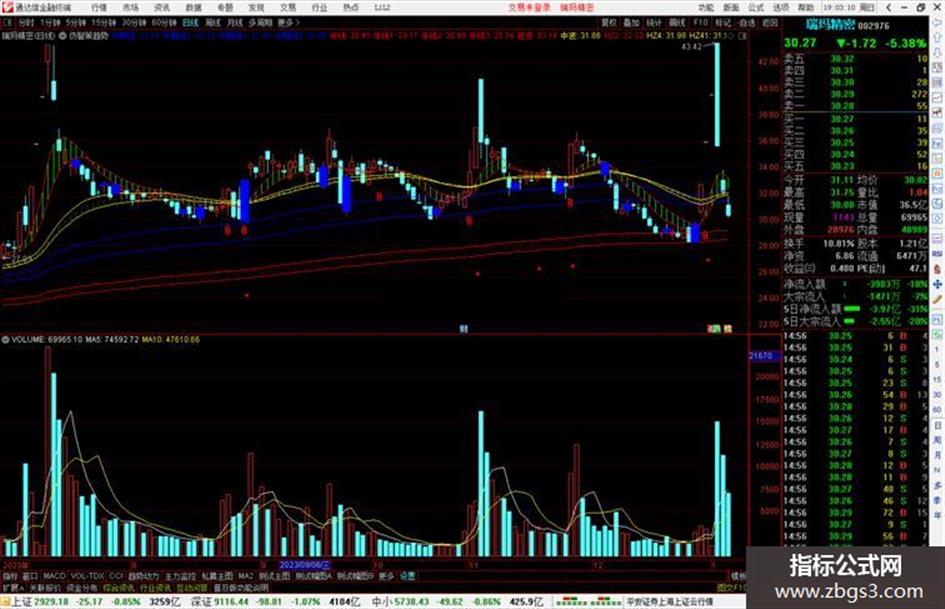Screen dimensions: 945x609
Task: Open the 多周期 multi-period view
Action: pos(260,23)
